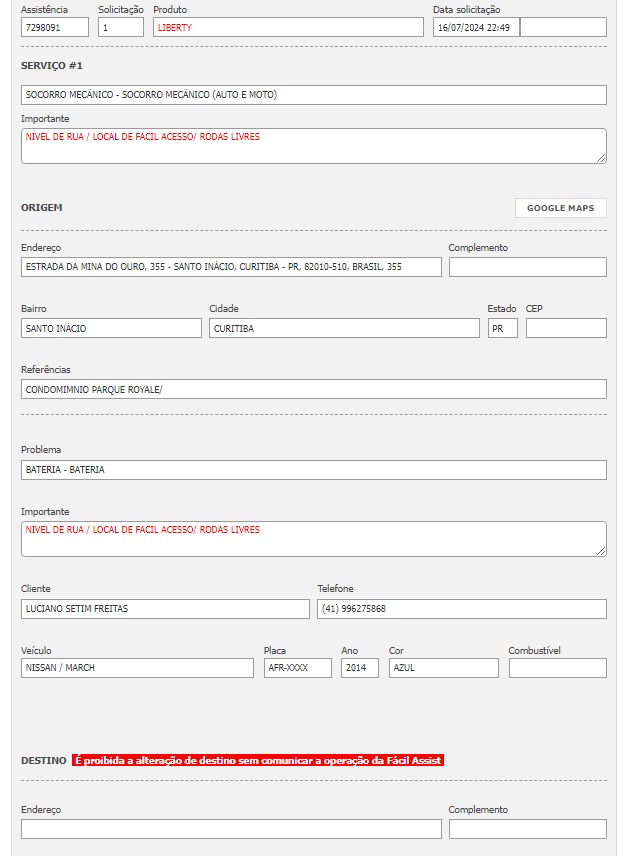Click the Endereço field under Destino
The image size is (631, 856).
coord(231,829)
